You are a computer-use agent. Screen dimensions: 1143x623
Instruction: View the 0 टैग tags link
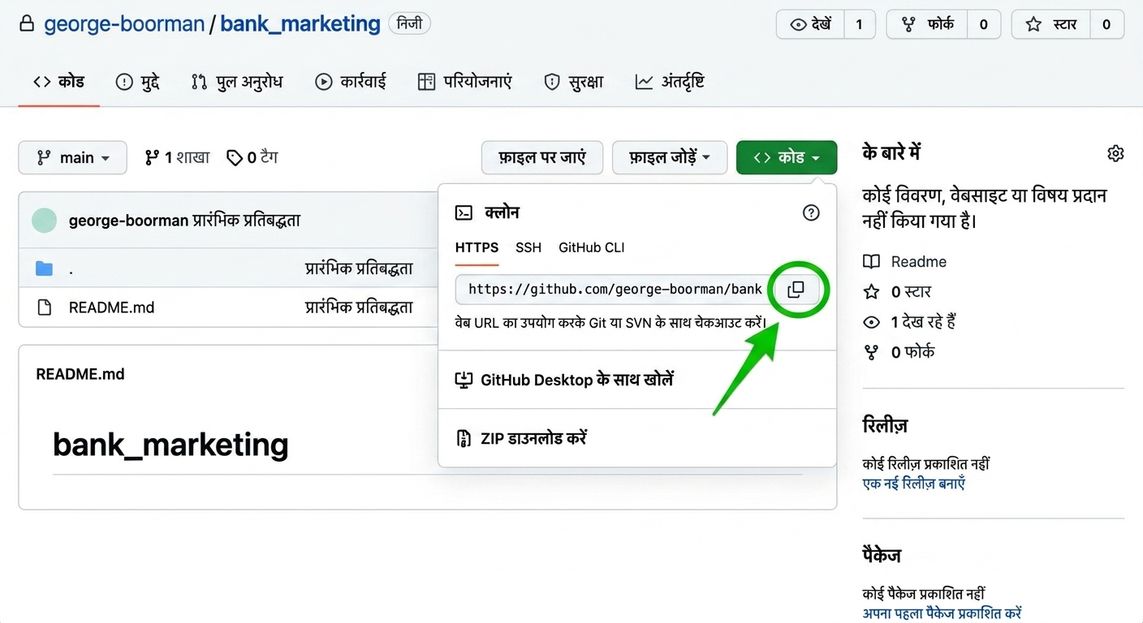(252, 157)
